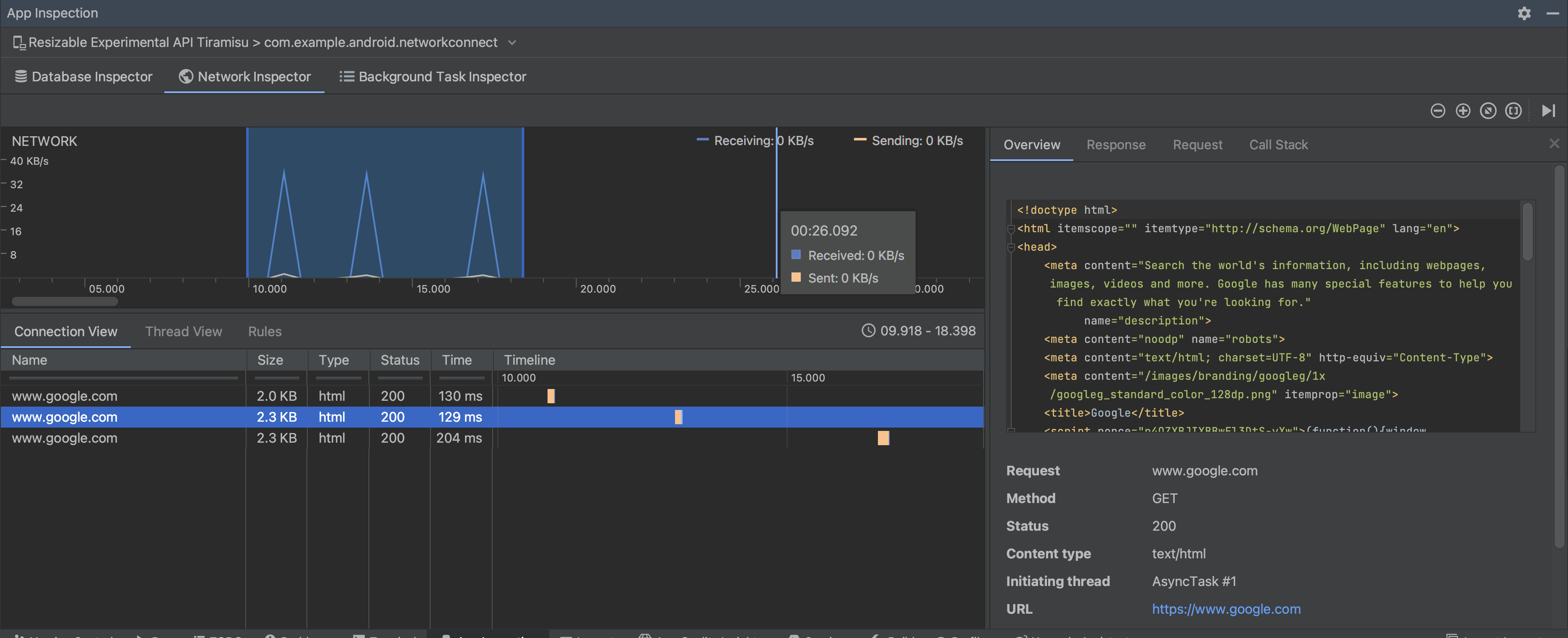The image size is (1568, 638).
Task: Click the Request tab in detail panel
Action: 1198,145
